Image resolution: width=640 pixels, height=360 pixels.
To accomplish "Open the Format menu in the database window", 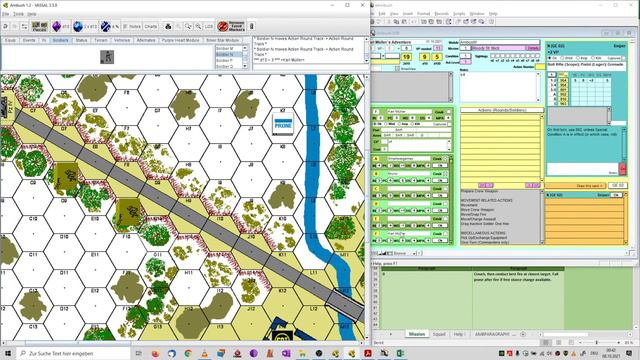I will [x=423, y=13].
